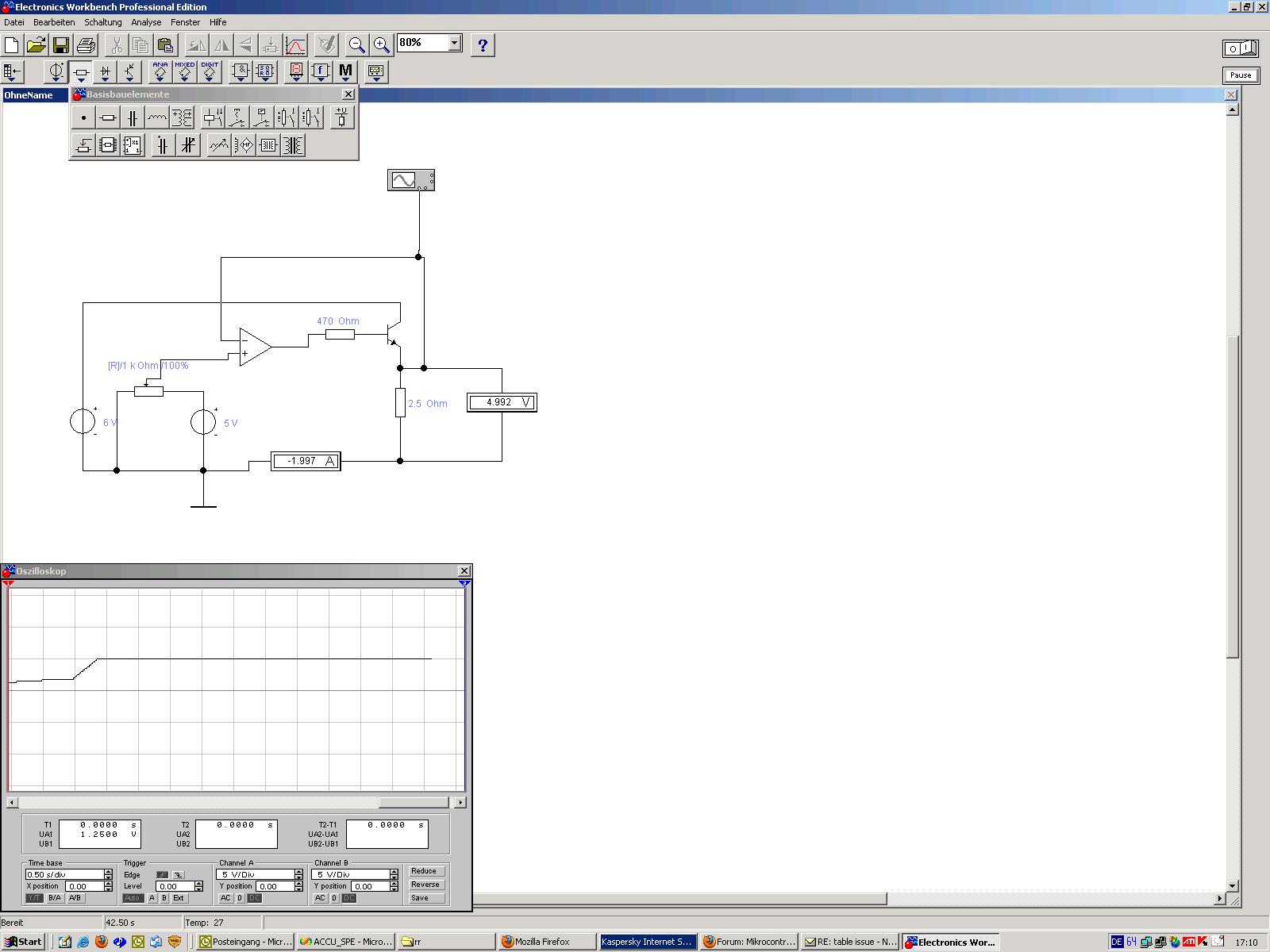
Task: Open the Schaltung menu
Action: [103, 22]
